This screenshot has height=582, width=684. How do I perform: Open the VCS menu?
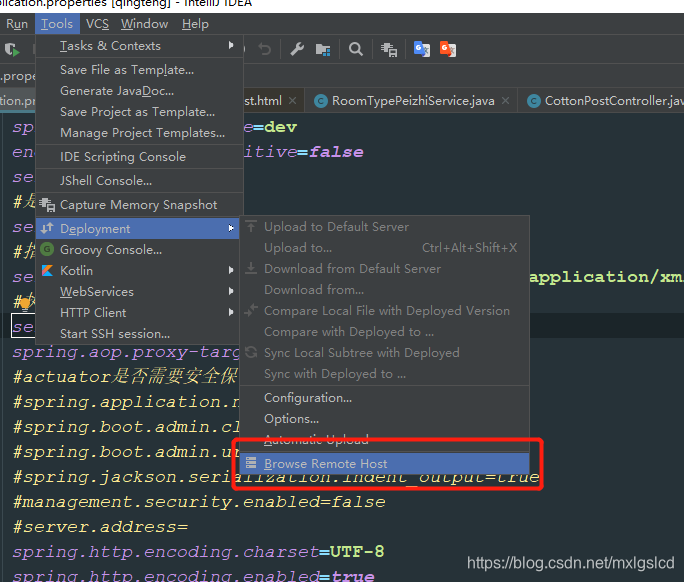pyautogui.click(x=97, y=24)
